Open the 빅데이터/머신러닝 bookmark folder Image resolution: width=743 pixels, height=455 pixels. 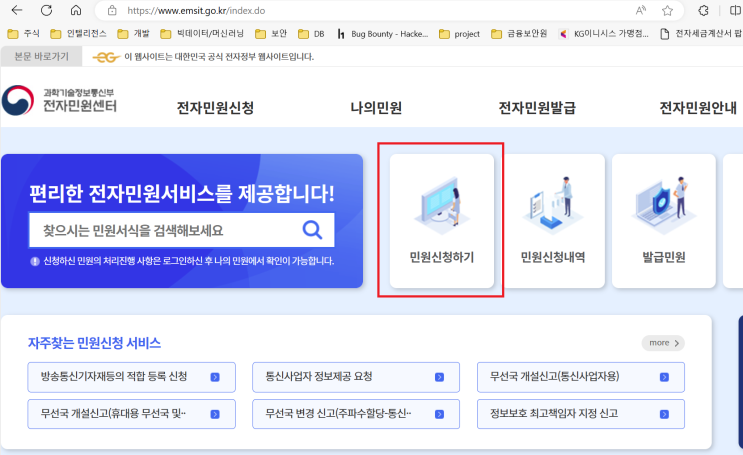(202, 34)
